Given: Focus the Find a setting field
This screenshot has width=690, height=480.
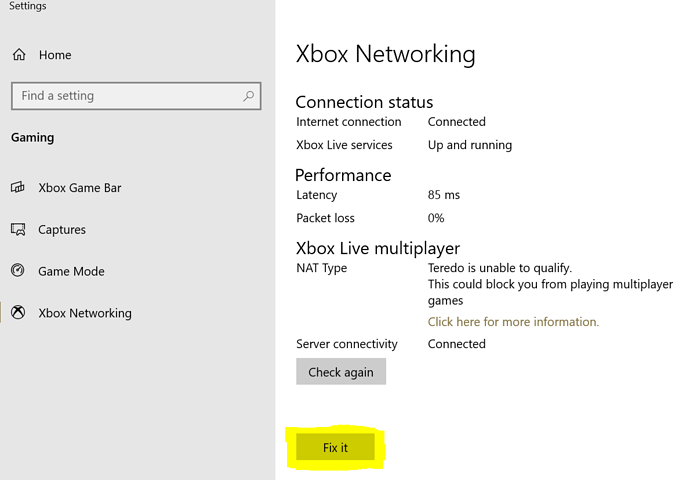Looking at the screenshot, I should click(x=136, y=96).
